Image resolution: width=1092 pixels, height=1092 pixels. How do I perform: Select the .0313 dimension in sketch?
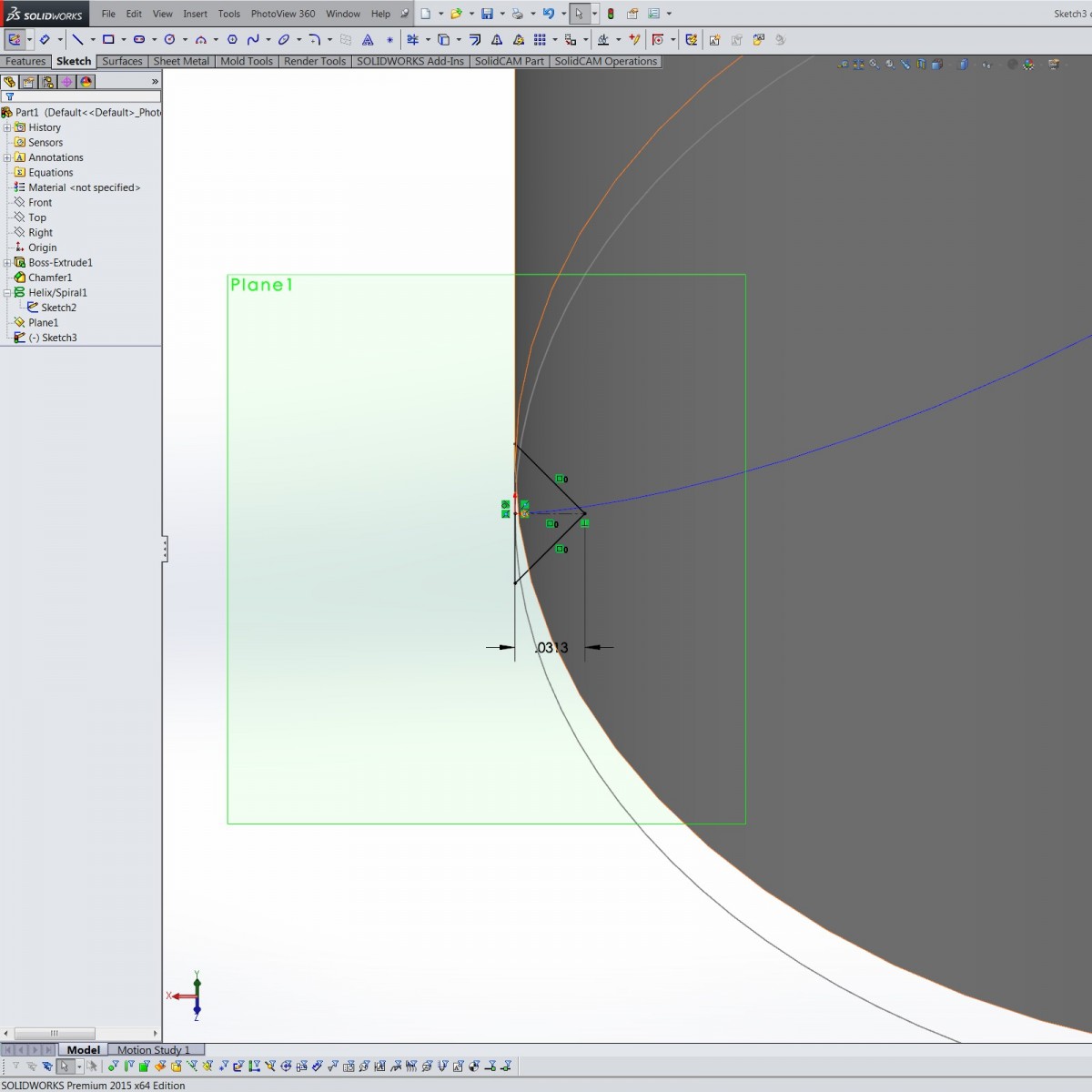pos(551,647)
